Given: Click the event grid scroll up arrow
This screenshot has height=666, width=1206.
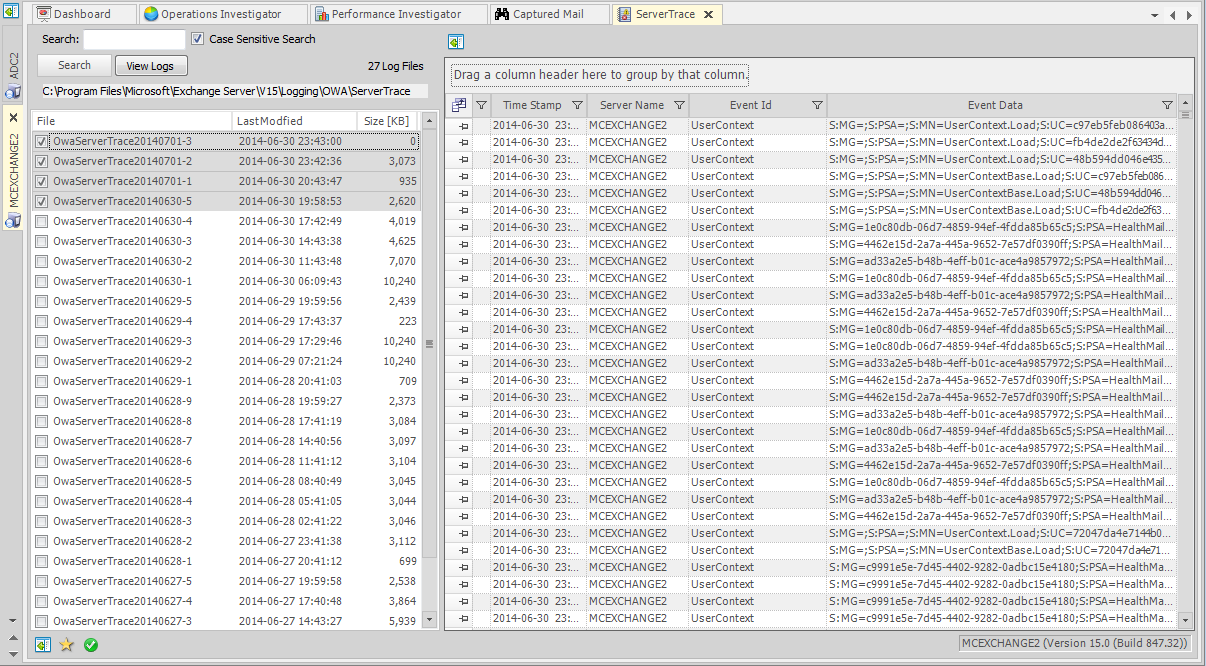Looking at the screenshot, I should [x=1186, y=102].
